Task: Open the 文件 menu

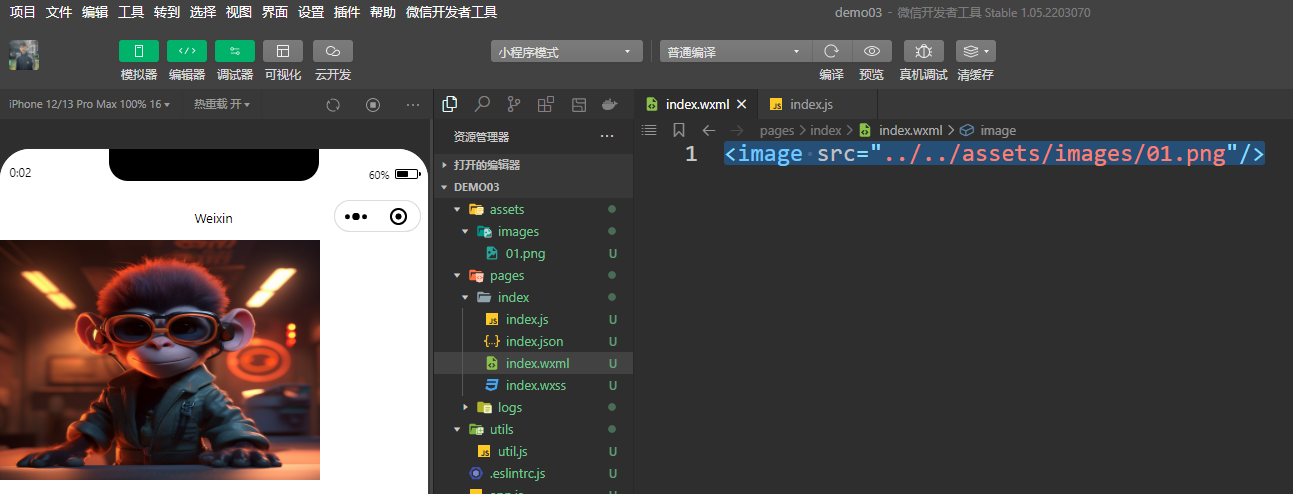Action: point(59,12)
